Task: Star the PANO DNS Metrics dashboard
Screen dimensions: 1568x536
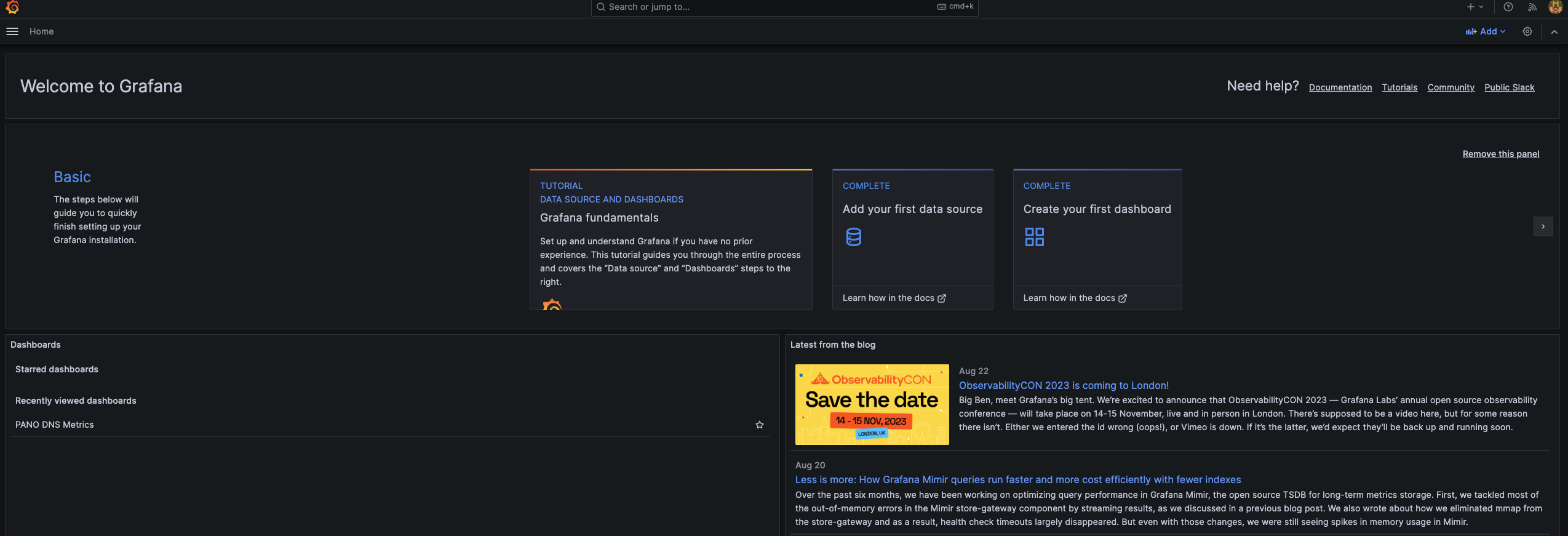Action: 760,425
